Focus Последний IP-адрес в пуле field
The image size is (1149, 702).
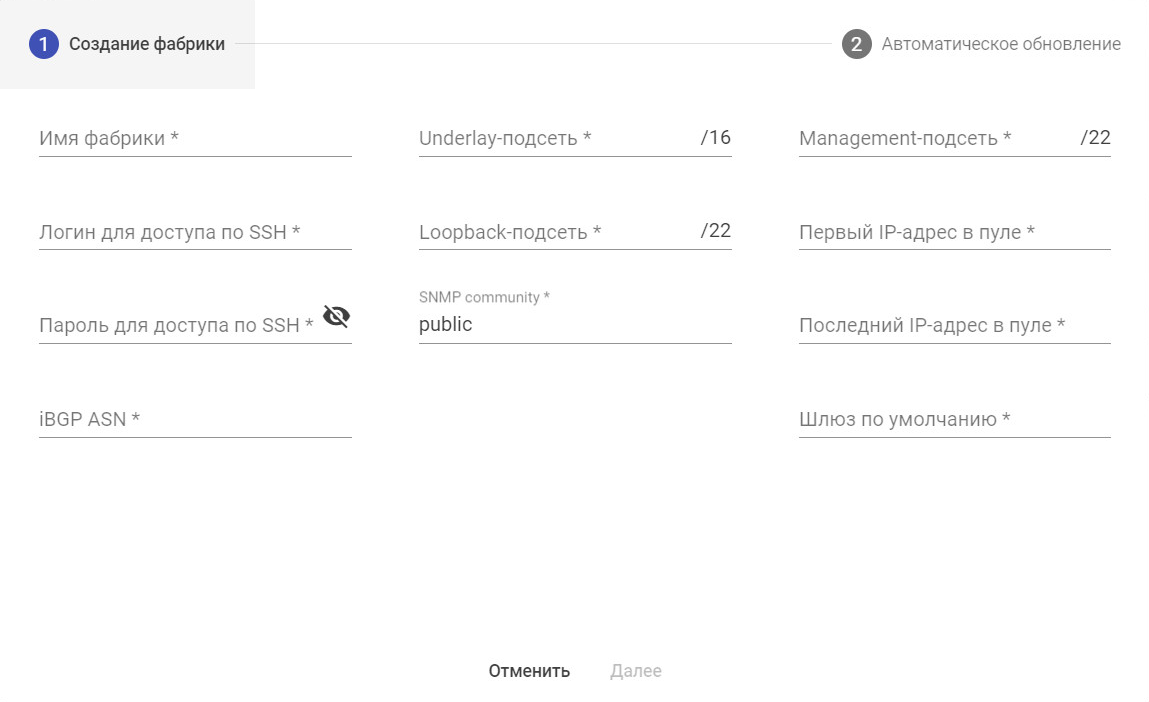pyautogui.click(x=954, y=325)
